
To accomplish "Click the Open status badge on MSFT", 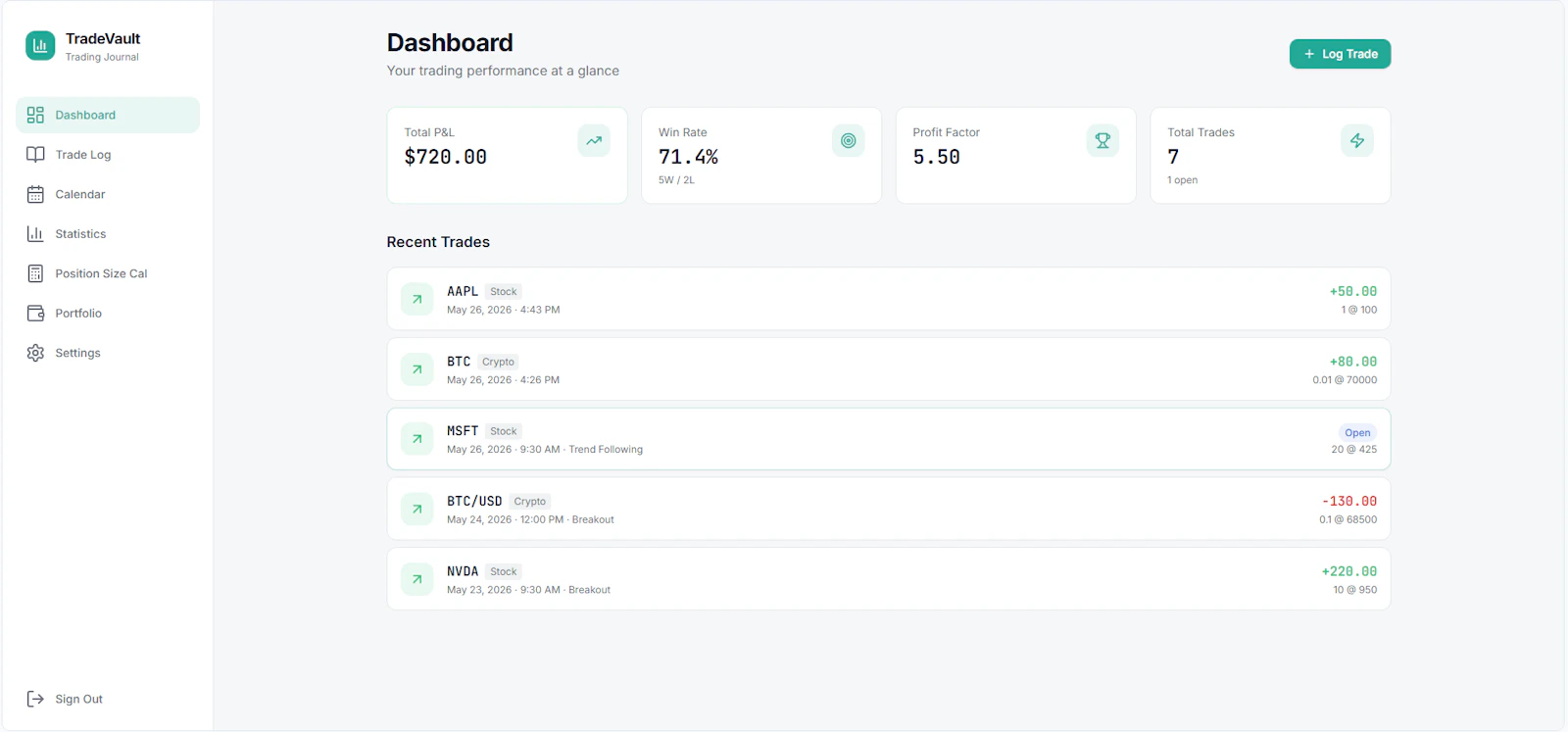I will pyautogui.click(x=1357, y=432).
